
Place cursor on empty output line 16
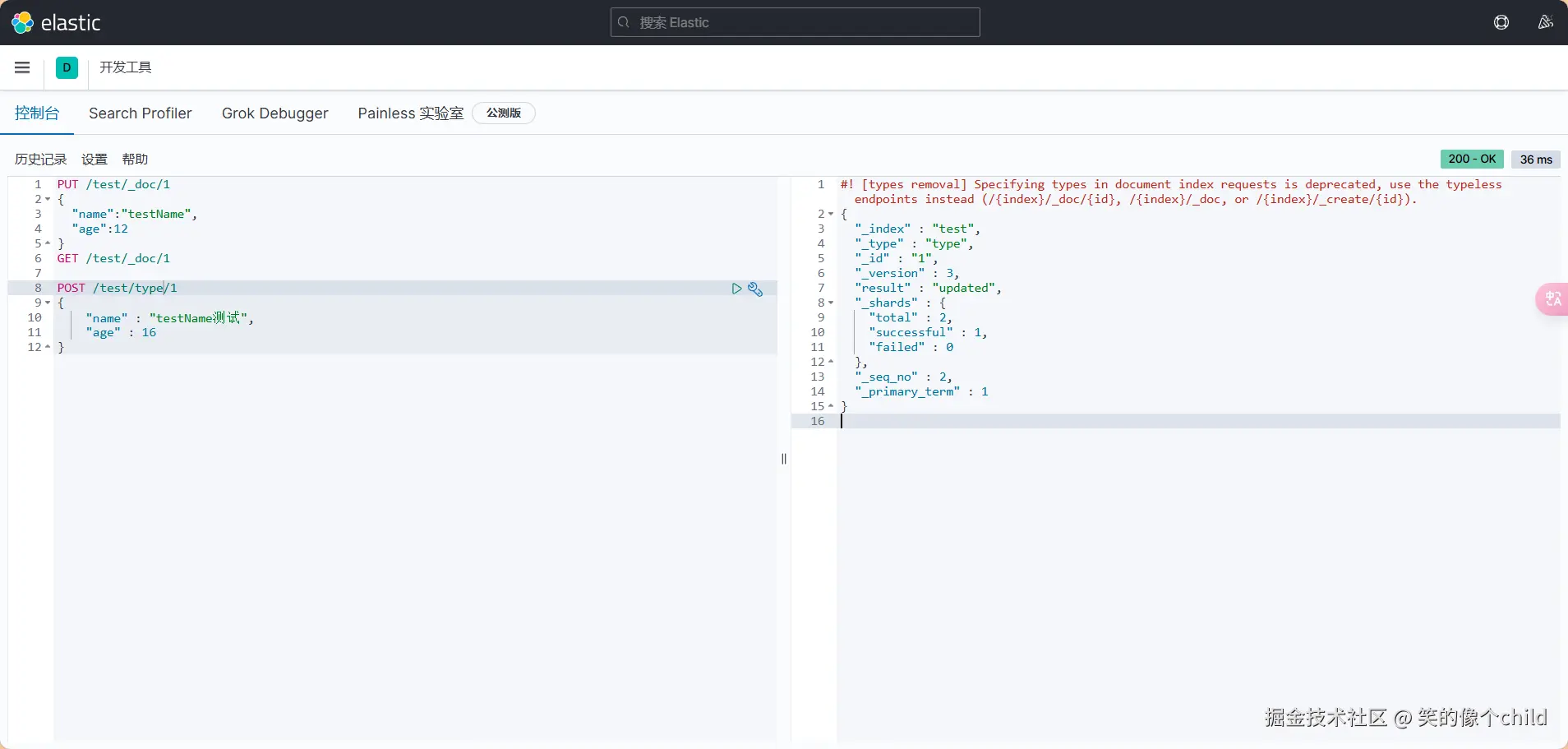click(x=1199, y=422)
